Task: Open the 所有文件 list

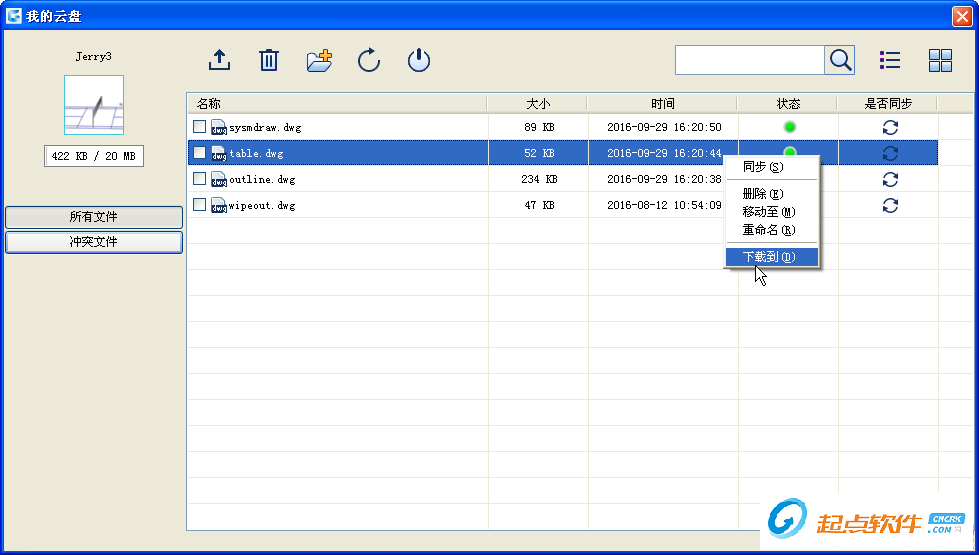Action: [x=94, y=217]
